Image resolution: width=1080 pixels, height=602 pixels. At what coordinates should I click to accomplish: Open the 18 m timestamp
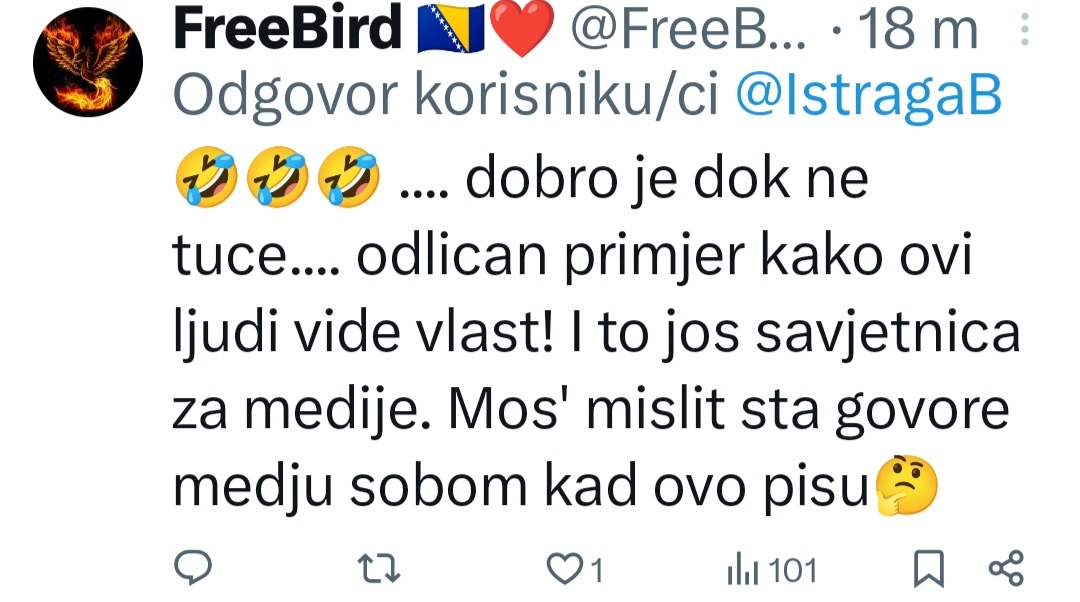point(918,29)
